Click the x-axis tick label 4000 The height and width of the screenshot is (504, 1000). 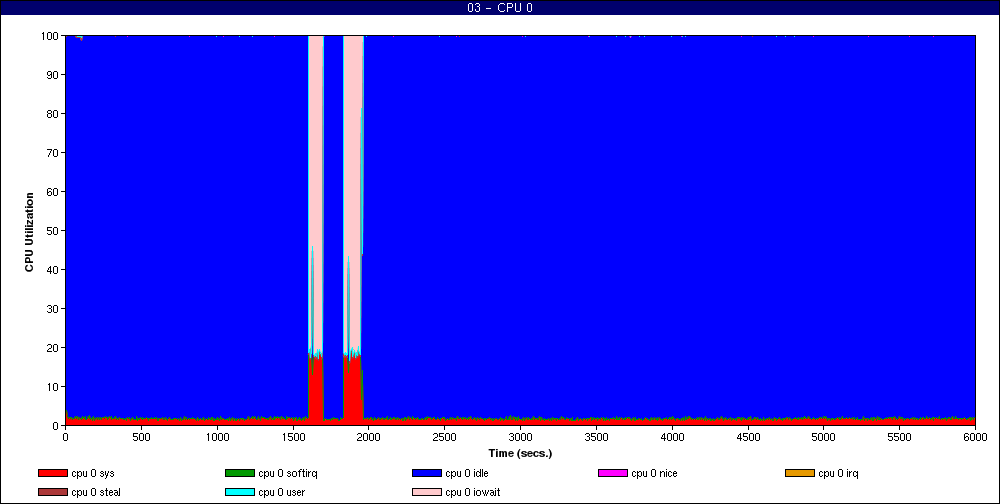click(x=672, y=438)
